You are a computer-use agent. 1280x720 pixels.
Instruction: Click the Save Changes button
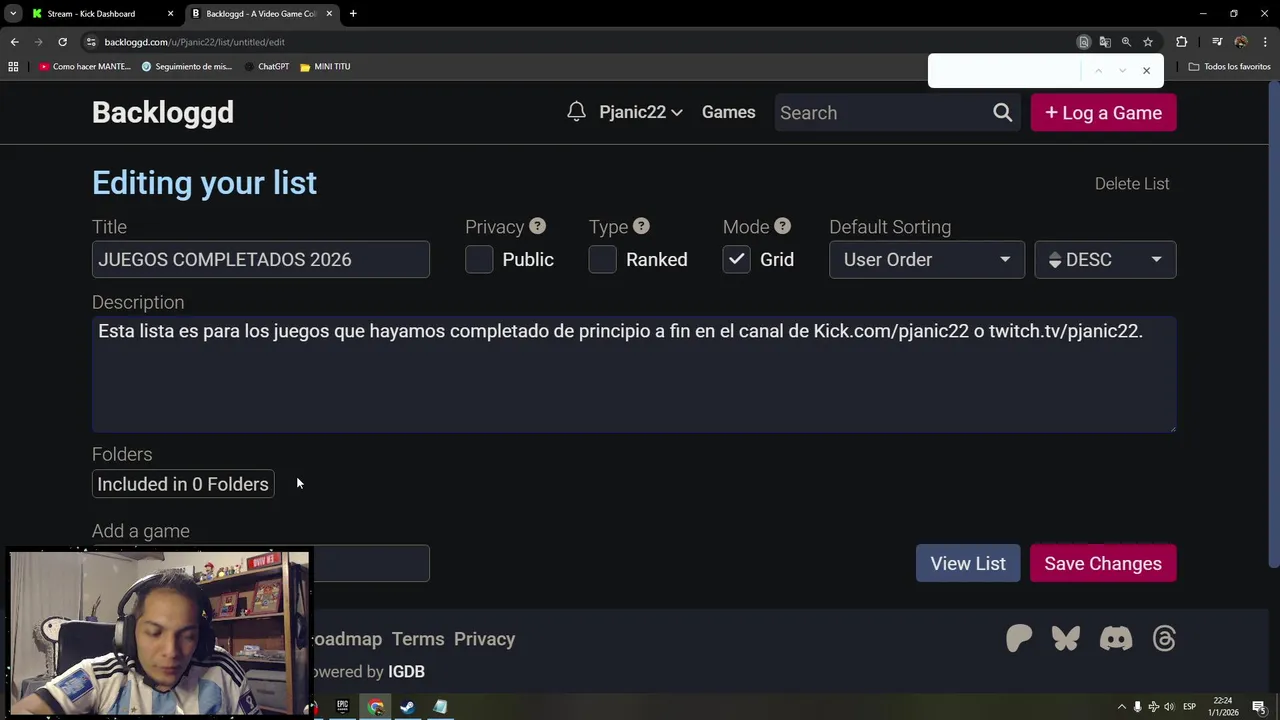1103,563
